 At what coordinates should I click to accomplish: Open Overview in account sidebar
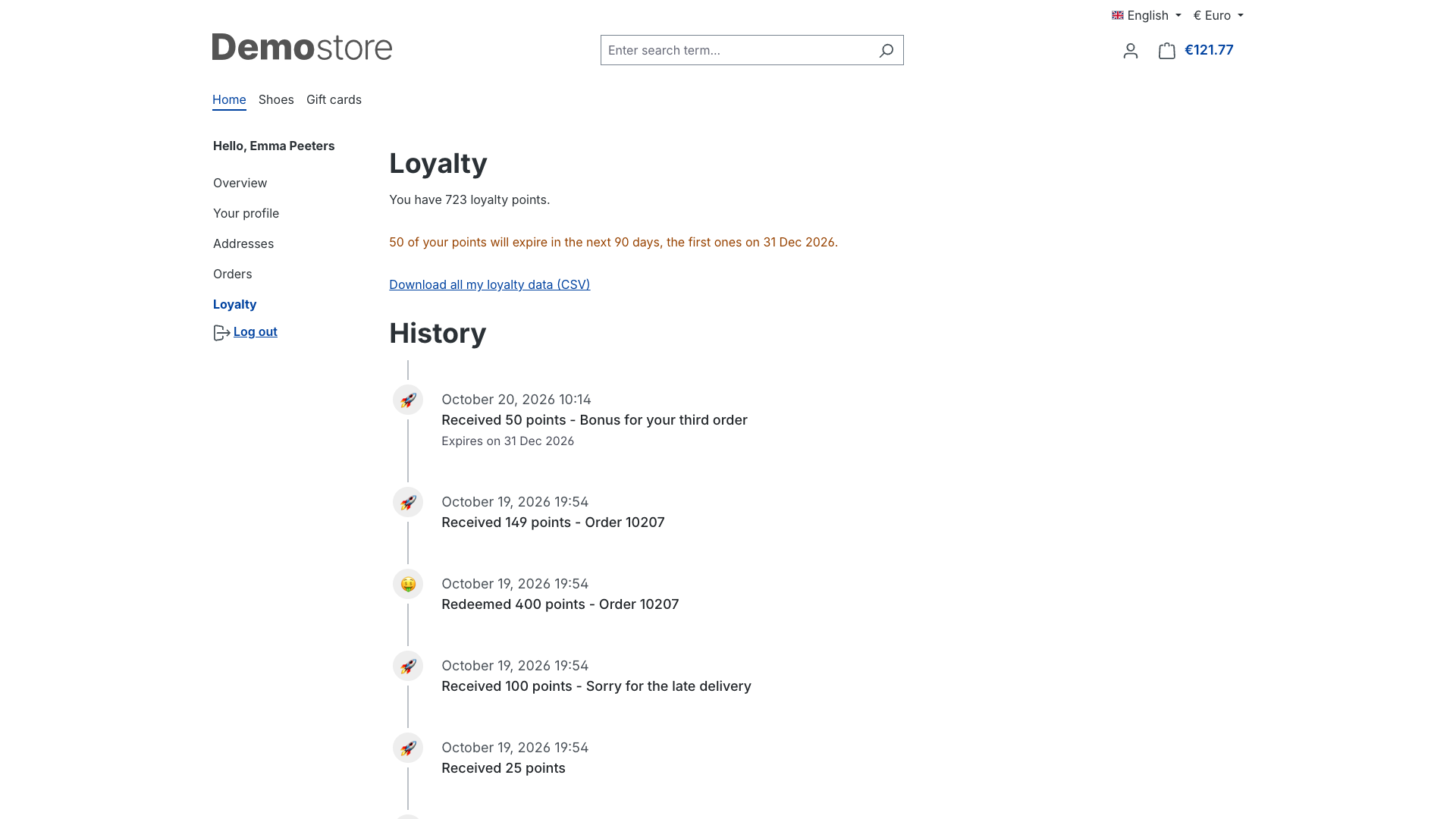pos(240,183)
